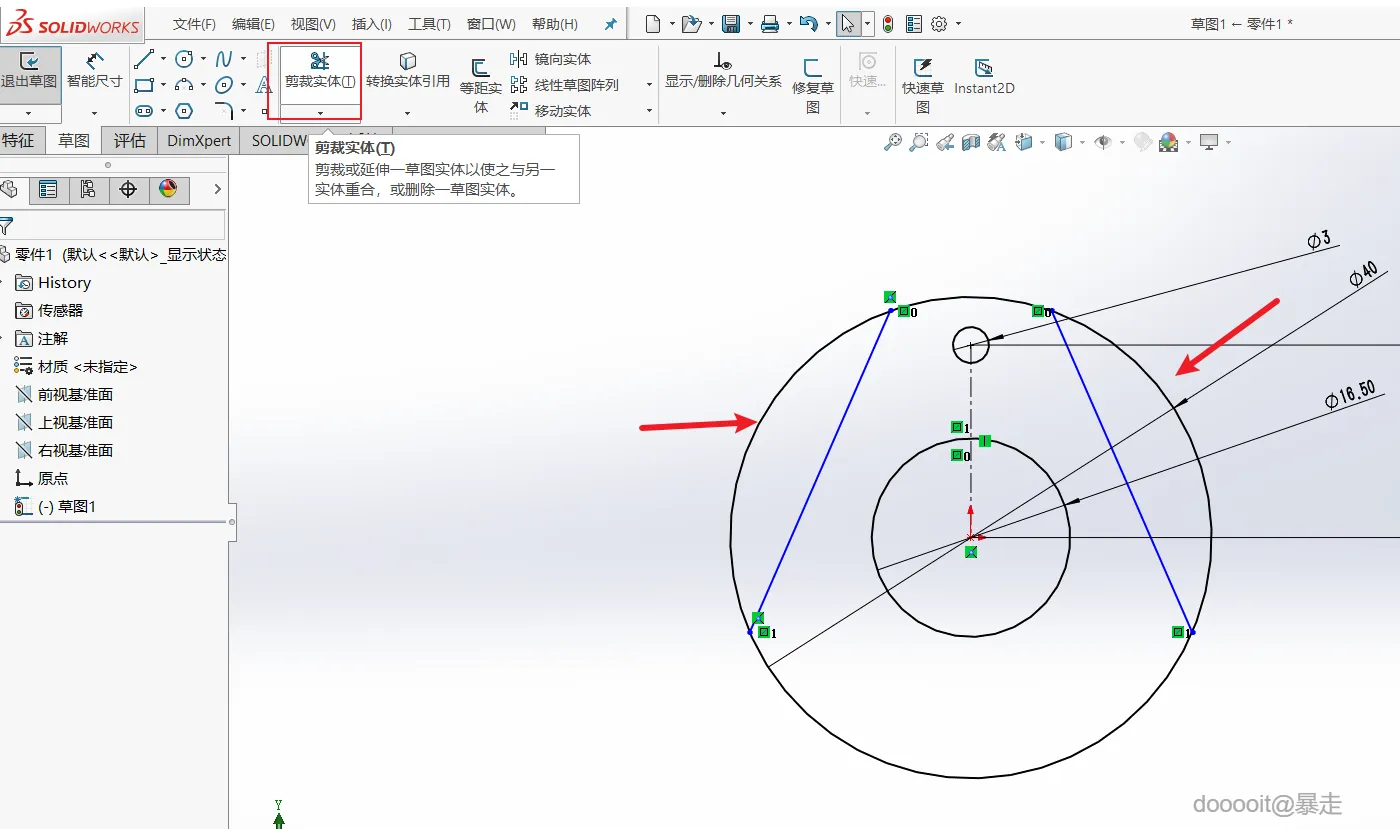Toggle the Instant2D button
The image size is (1400, 829).
pos(984,76)
